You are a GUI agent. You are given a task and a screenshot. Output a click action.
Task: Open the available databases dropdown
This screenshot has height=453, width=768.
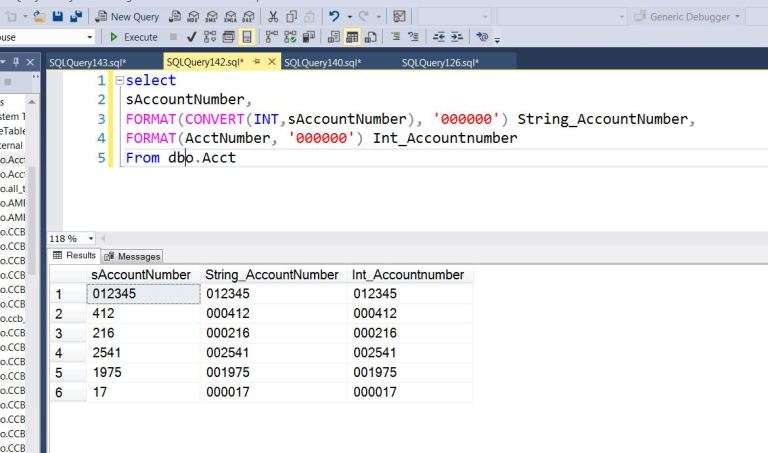pyautogui.click(x=91, y=37)
